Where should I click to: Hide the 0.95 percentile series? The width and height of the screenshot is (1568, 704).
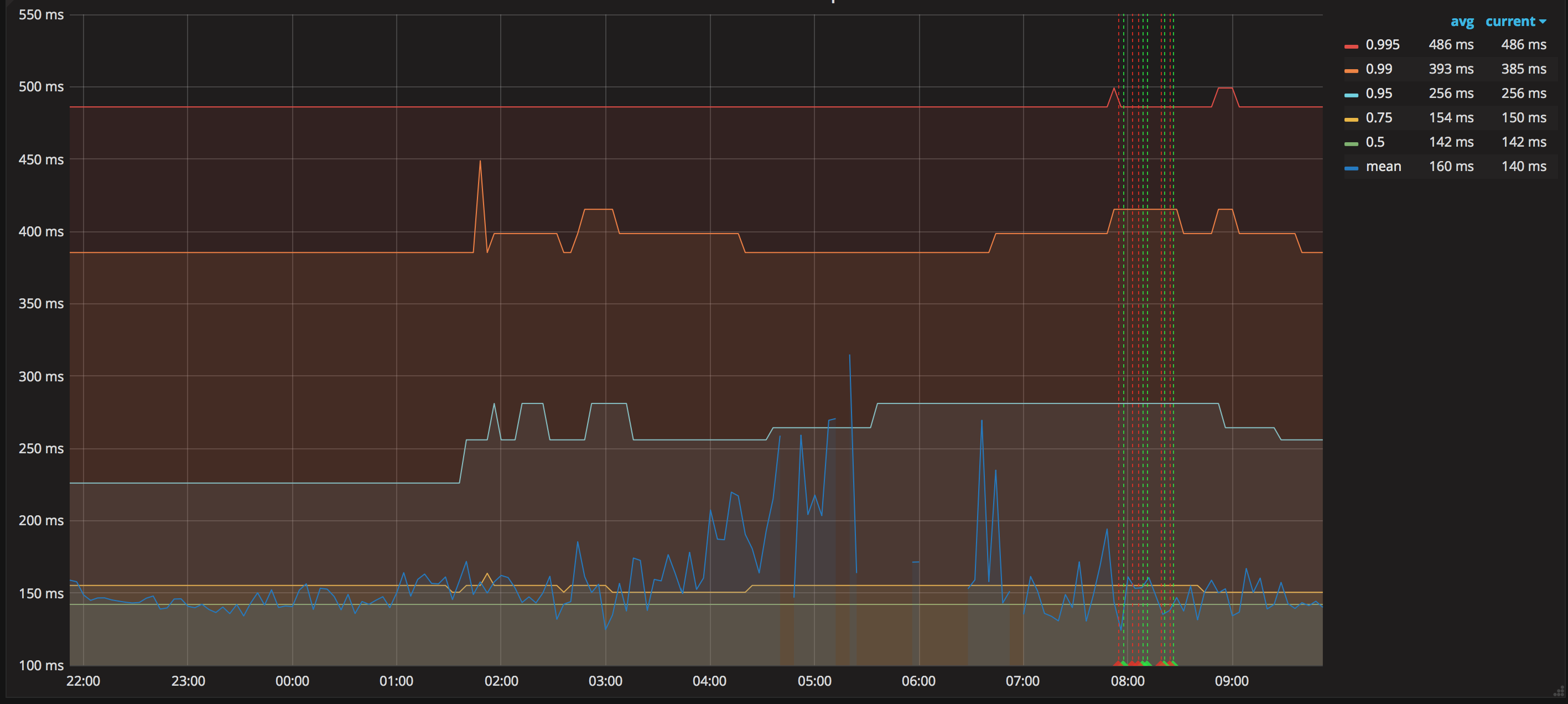click(1379, 93)
